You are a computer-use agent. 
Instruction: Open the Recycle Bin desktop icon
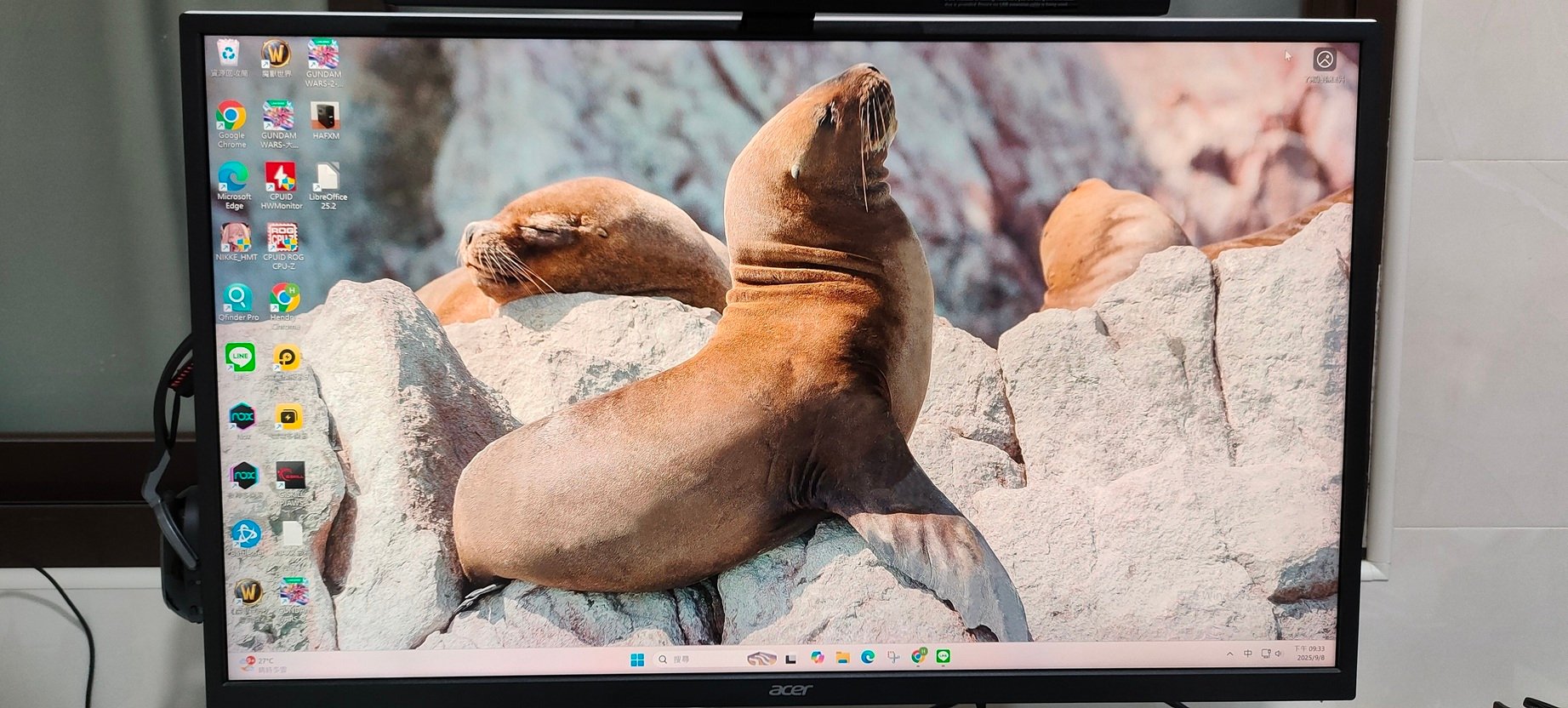(x=229, y=59)
